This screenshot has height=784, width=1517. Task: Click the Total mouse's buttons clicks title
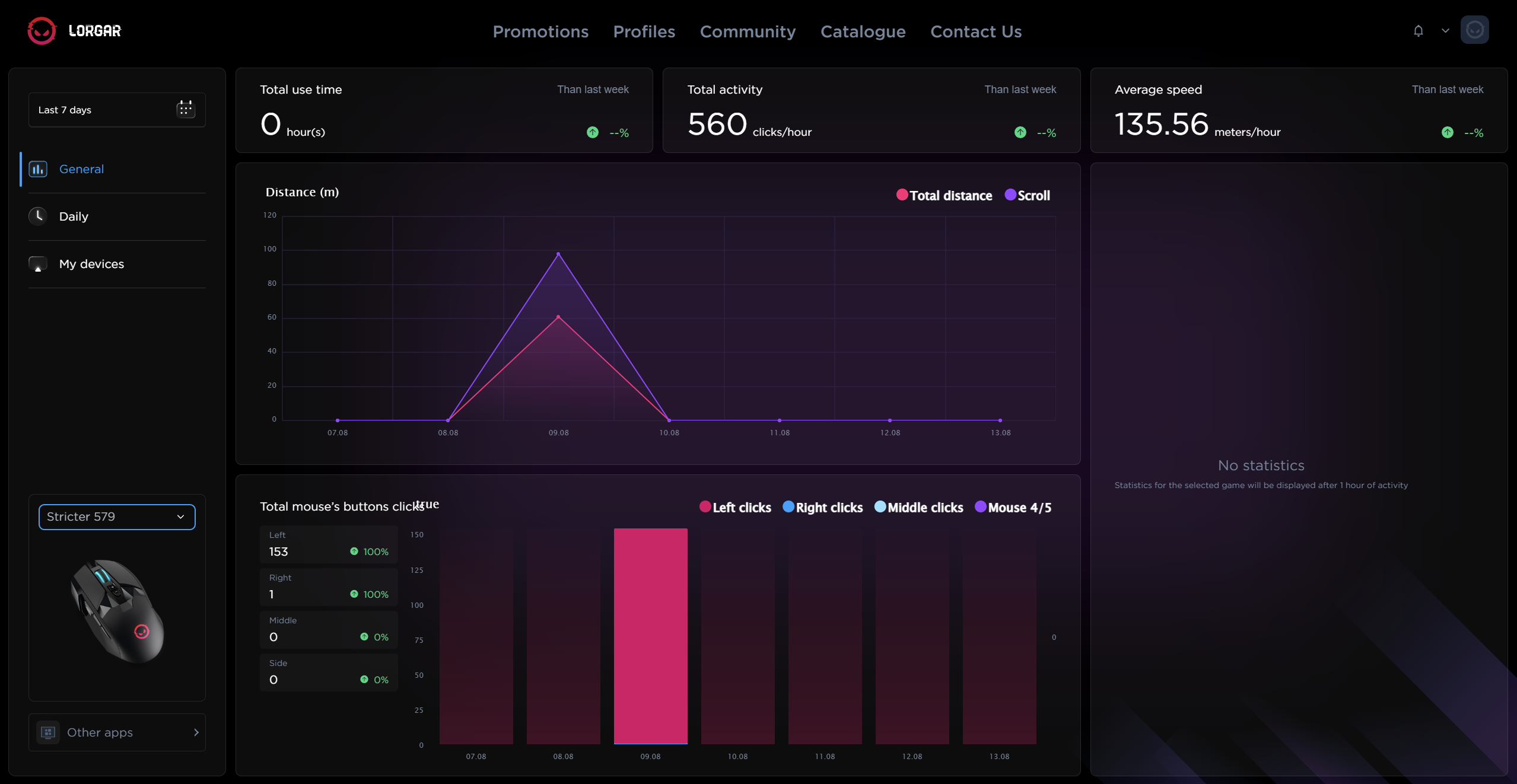point(342,506)
